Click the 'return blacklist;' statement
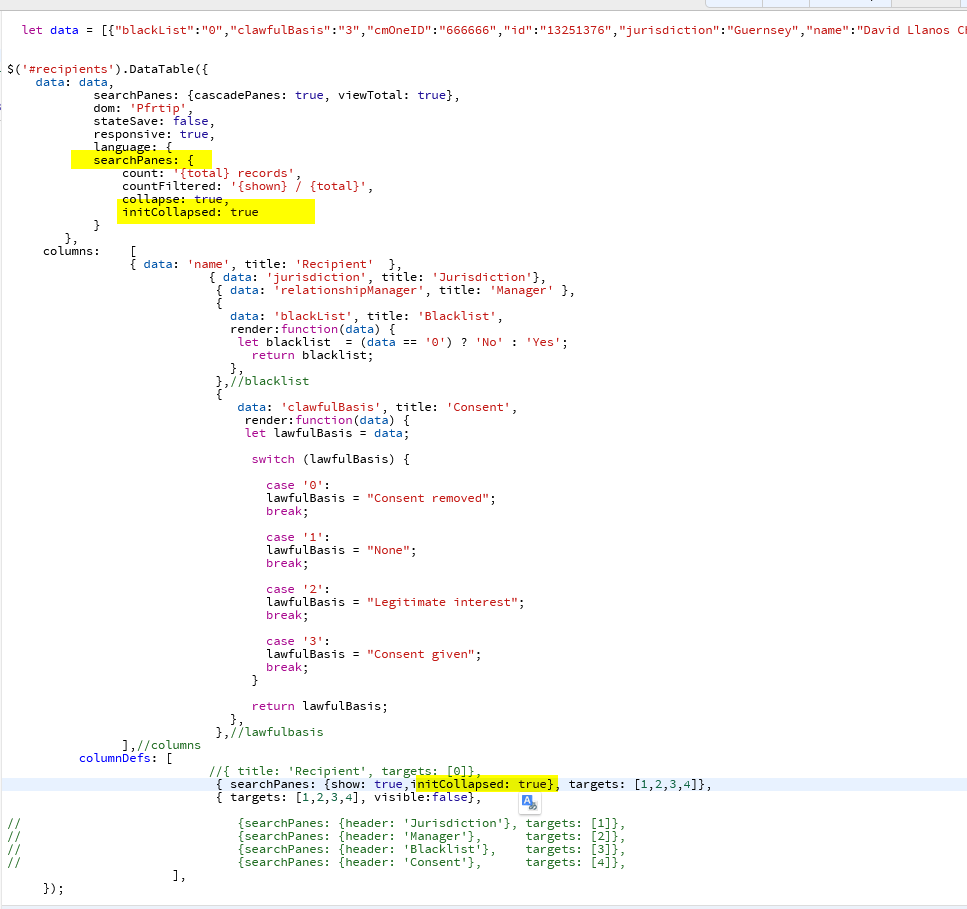The height and width of the screenshot is (909, 967). (312, 355)
